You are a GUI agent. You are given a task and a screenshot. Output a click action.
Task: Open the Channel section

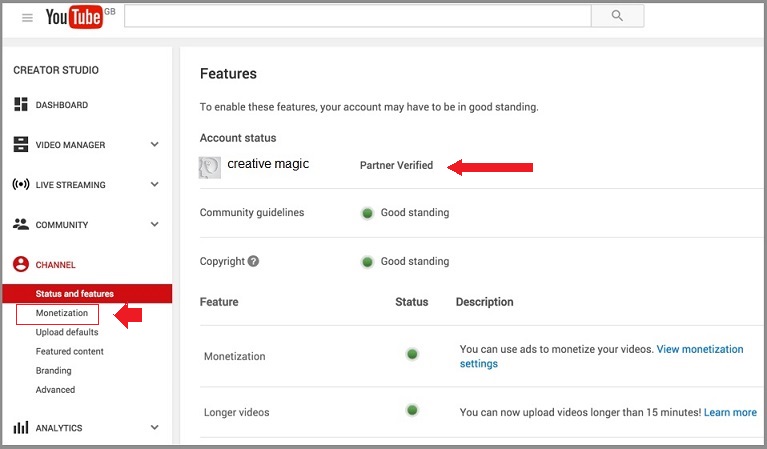tap(55, 265)
